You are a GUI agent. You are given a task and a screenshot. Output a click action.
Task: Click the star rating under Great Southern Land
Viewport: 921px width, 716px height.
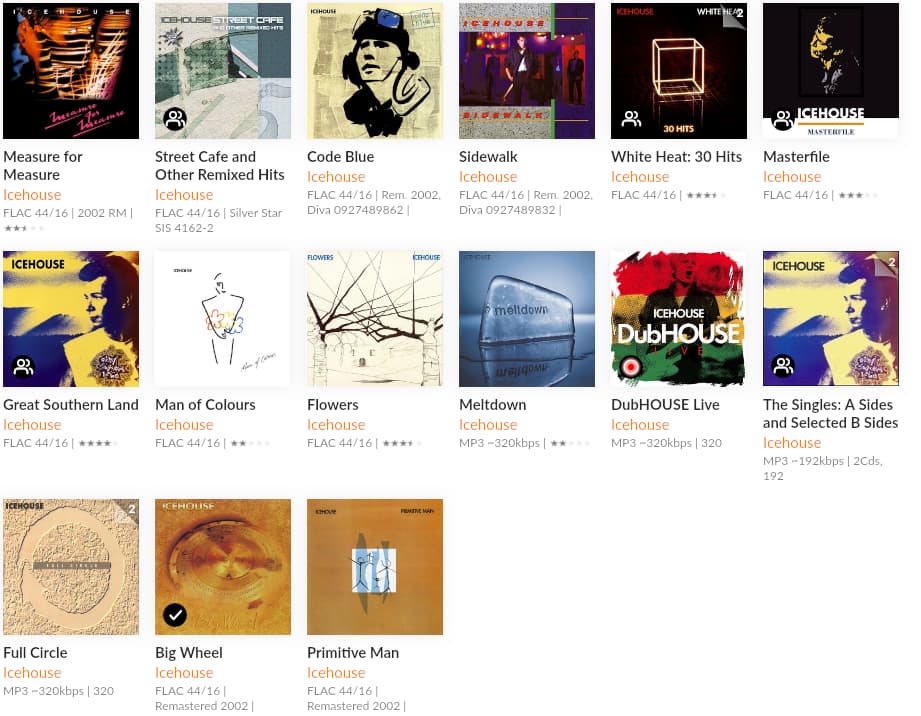click(x=98, y=443)
